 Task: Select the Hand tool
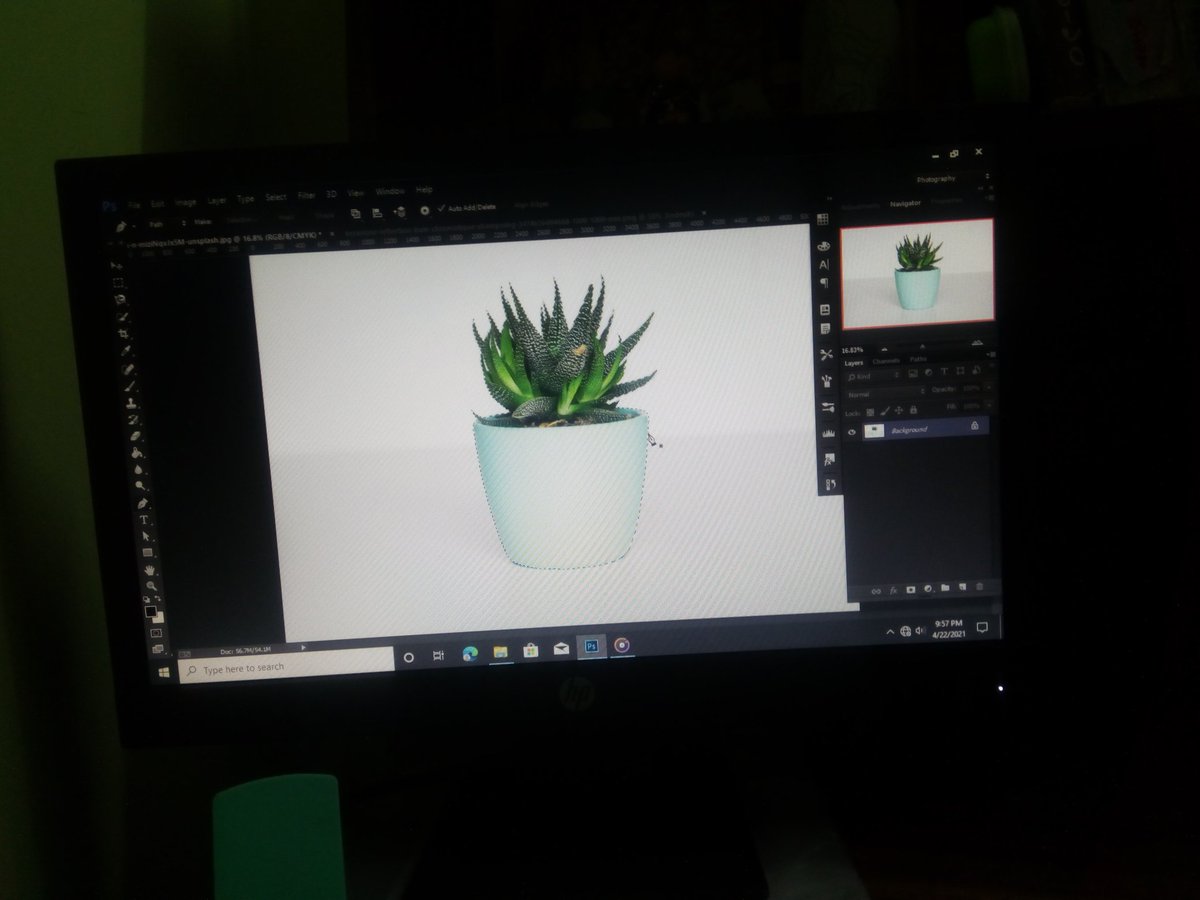149,570
